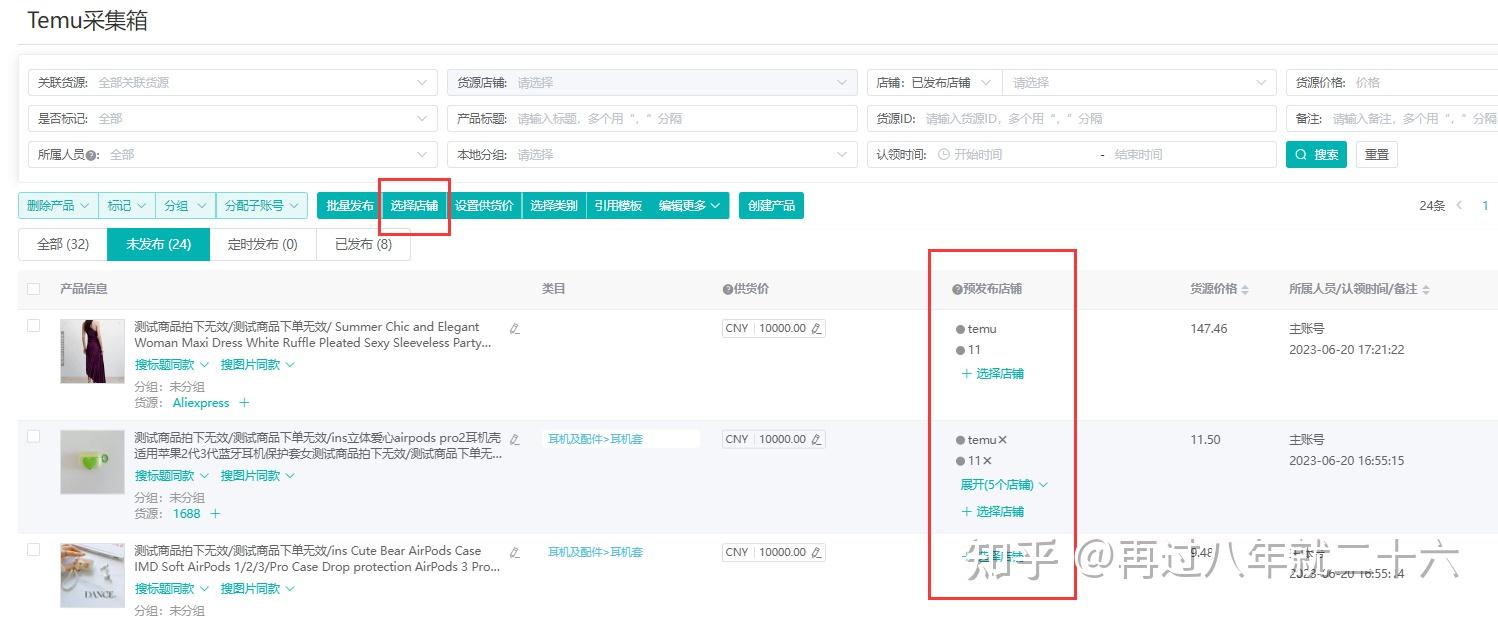Expand the 展开(5个店铺) shop list
Viewport: 1498px width, 620px height.
pos(1000,484)
